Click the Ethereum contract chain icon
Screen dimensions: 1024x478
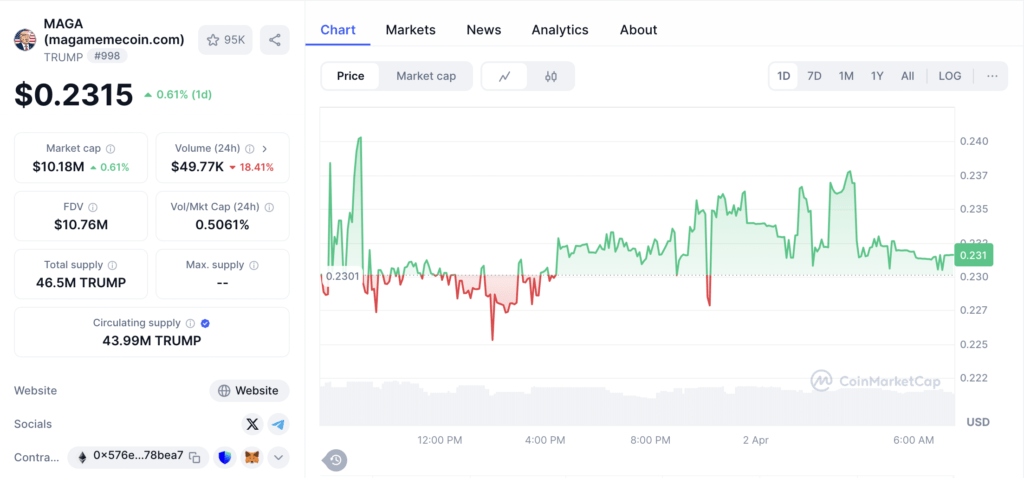click(x=82, y=457)
